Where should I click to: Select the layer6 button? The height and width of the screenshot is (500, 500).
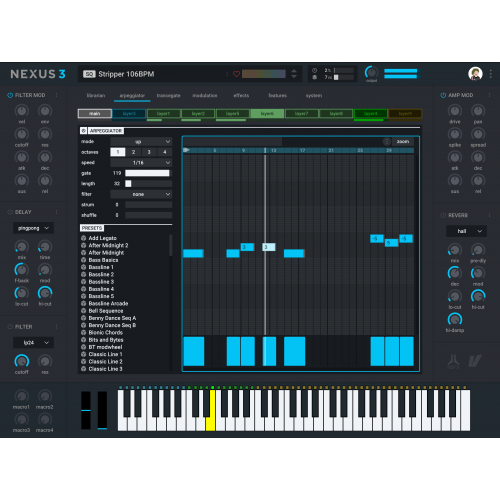pyautogui.click(x=267, y=114)
